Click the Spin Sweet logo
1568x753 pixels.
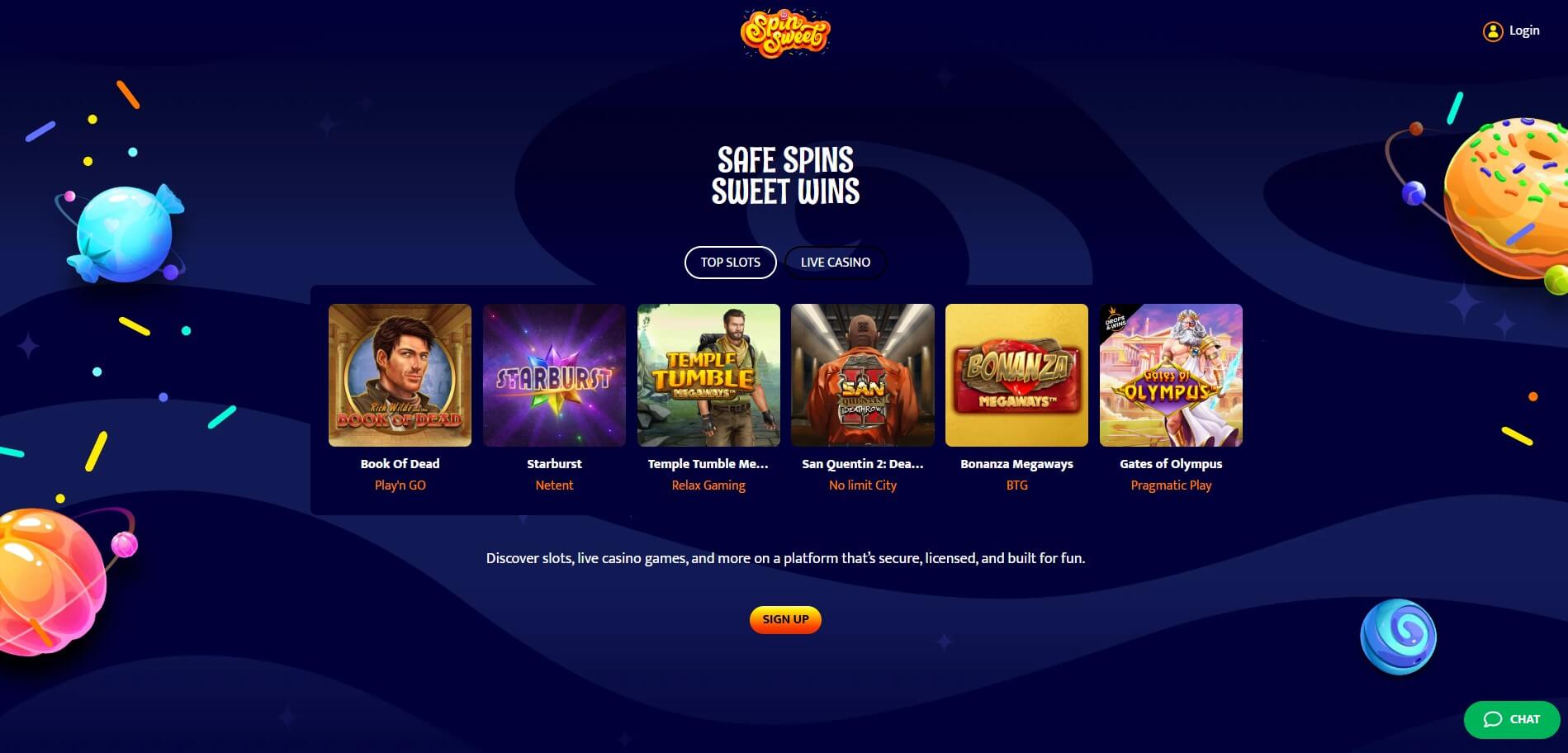pos(784,33)
